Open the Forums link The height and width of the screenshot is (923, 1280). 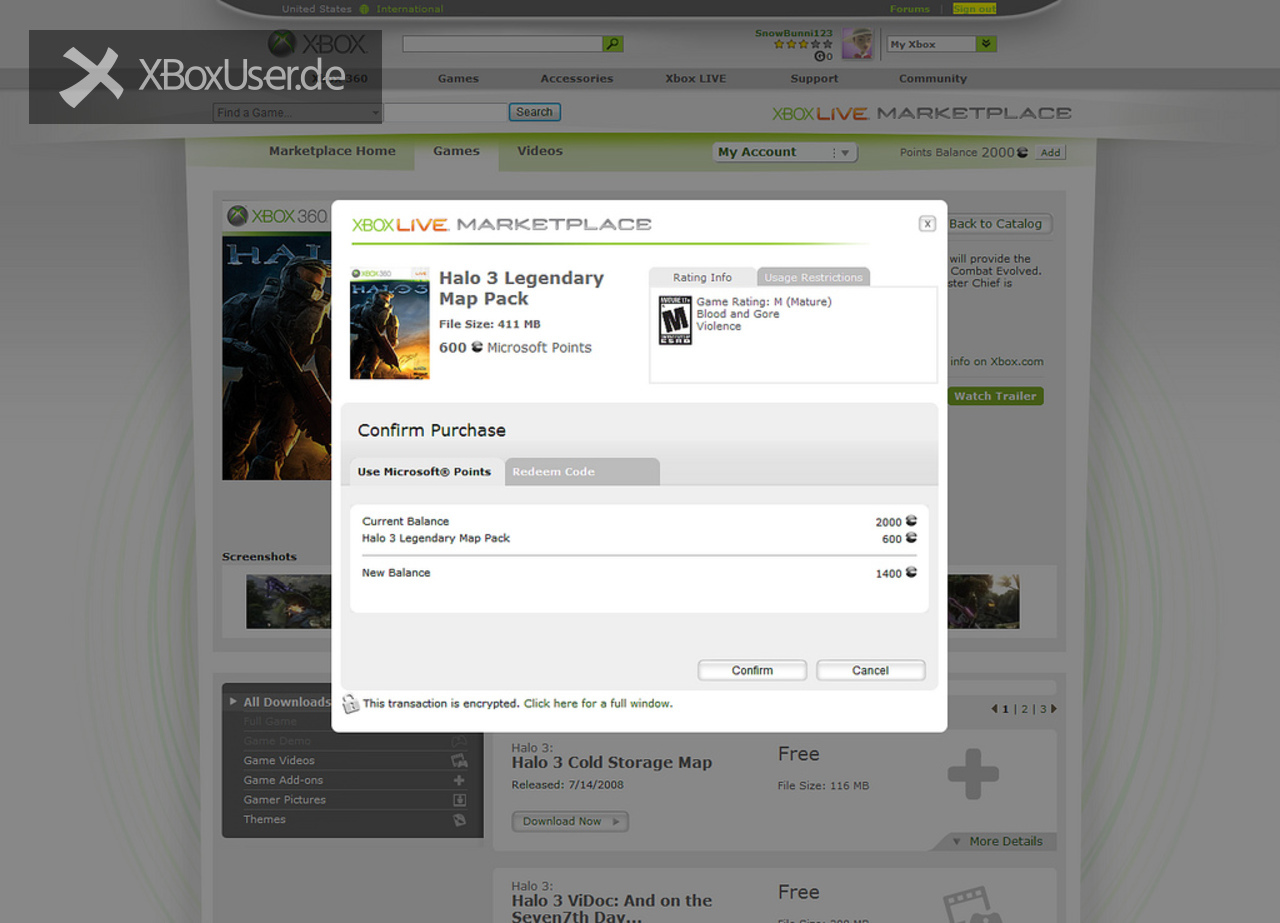pyautogui.click(x=909, y=9)
